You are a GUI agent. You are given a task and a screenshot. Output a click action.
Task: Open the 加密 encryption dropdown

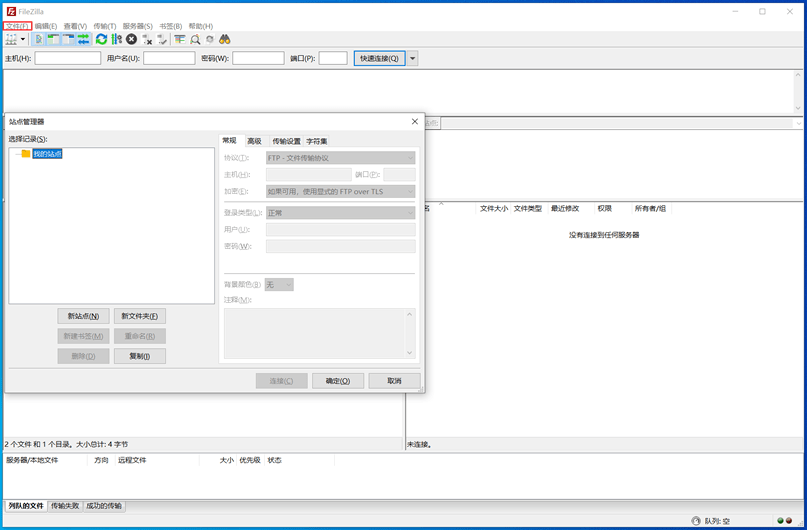pyautogui.click(x=340, y=191)
